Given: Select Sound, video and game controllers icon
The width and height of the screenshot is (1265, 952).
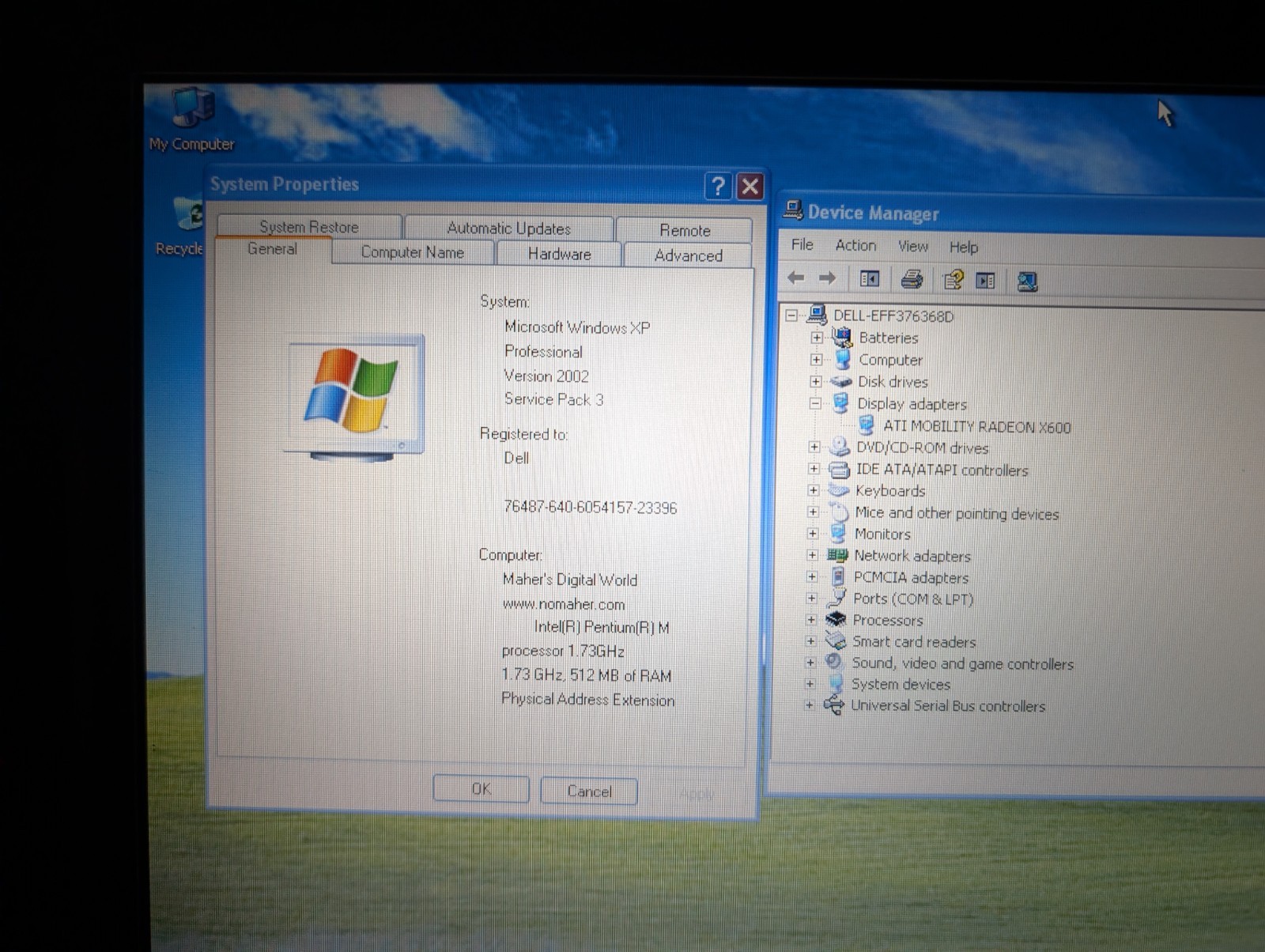Looking at the screenshot, I should (x=834, y=663).
